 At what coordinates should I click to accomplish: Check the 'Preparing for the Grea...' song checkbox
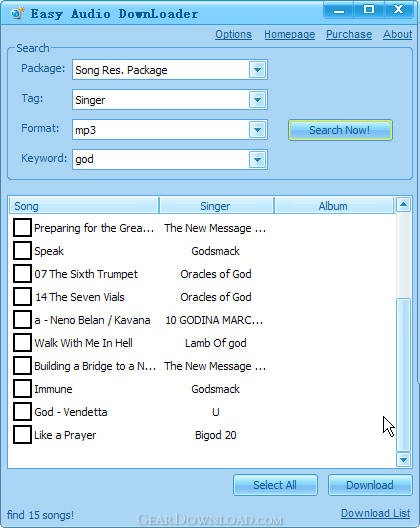point(22,228)
